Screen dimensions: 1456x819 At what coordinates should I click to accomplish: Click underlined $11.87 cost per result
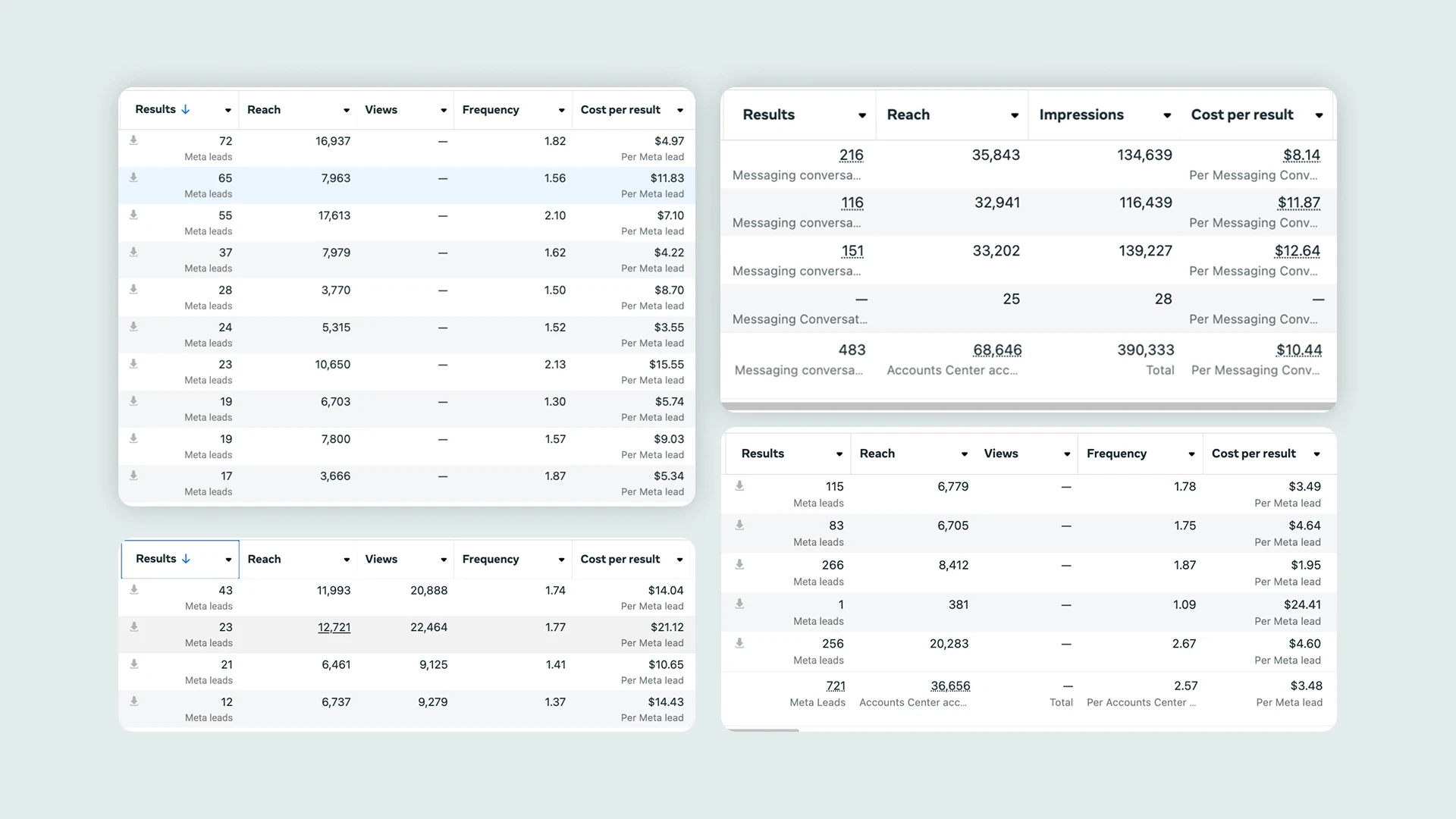click(1298, 202)
